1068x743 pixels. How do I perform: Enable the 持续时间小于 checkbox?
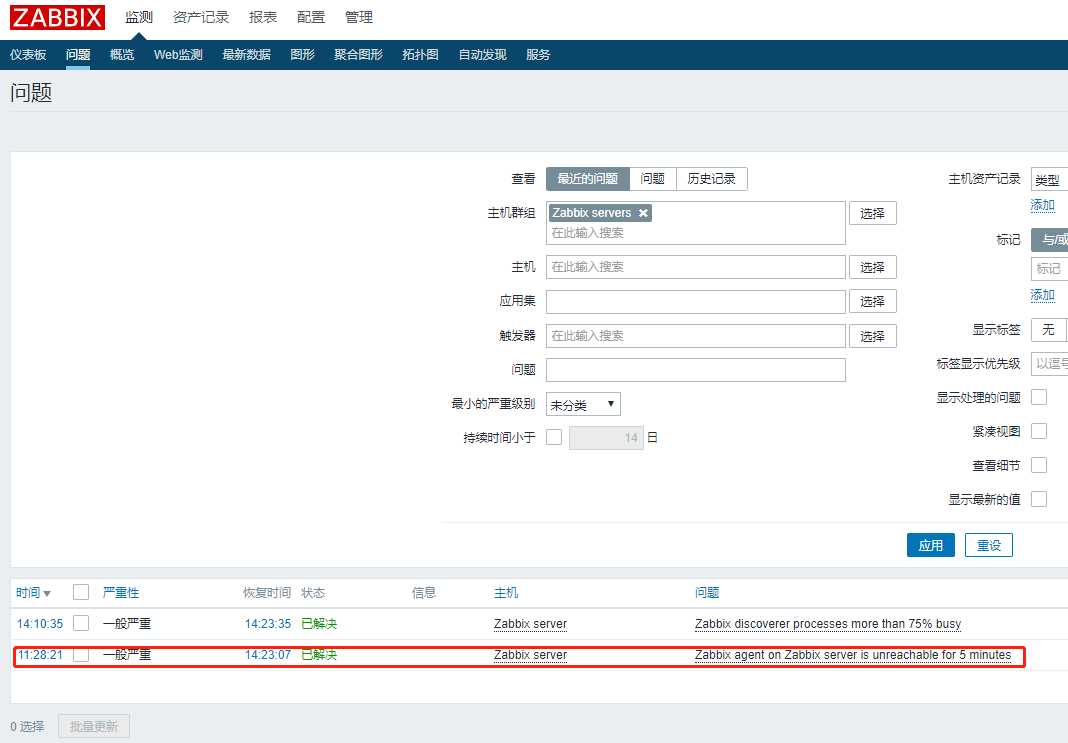tap(554, 437)
